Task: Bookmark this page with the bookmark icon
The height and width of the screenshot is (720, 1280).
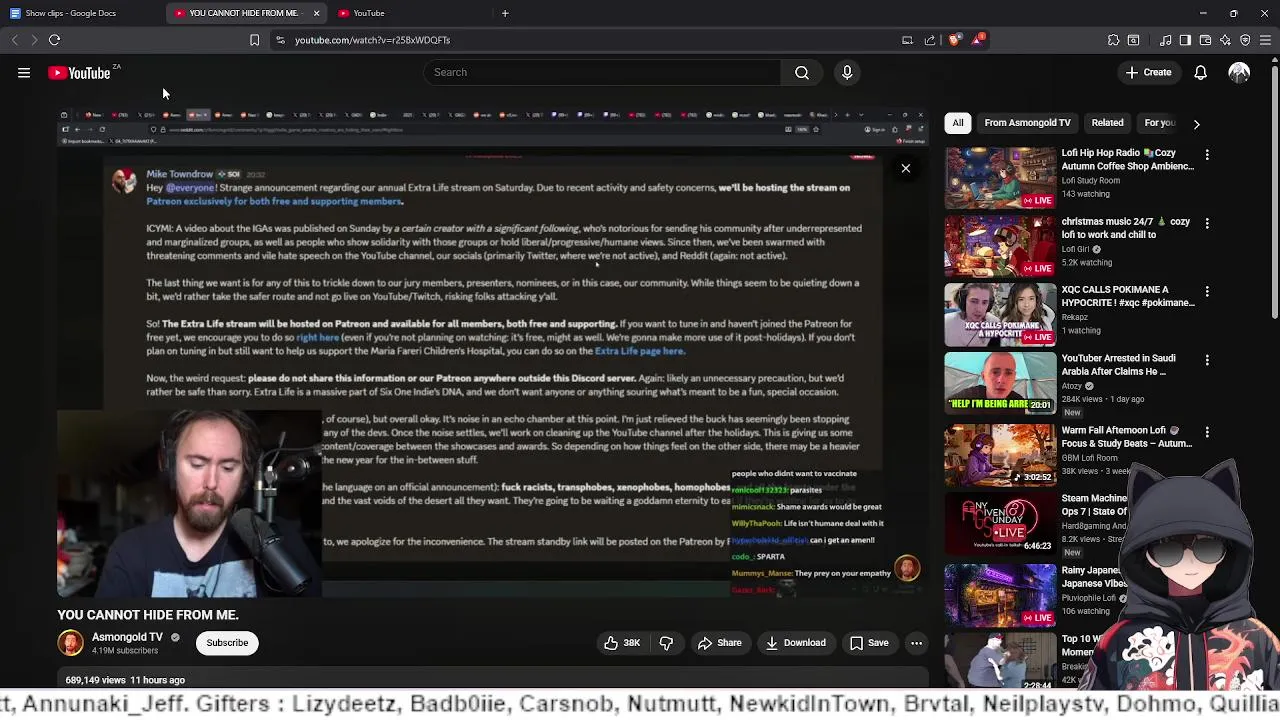Action: click(x=254, y=40)
